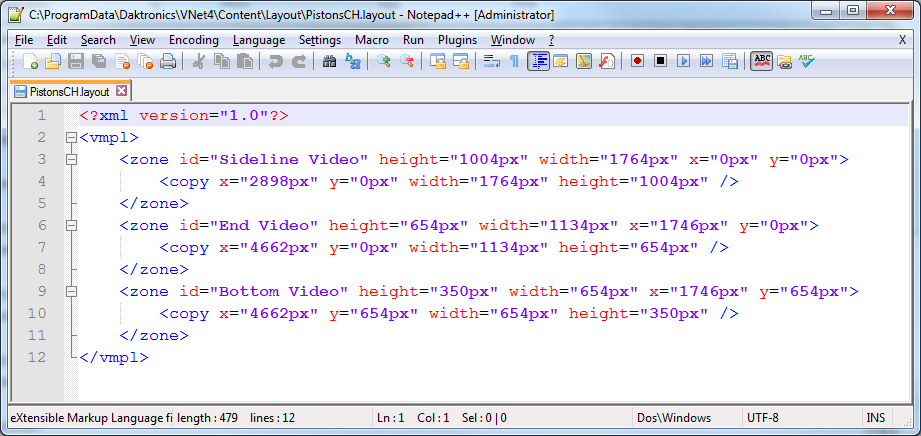Collapse the Bottom Video zone fold marker
This screenshot has width=921, height=436.
(x=70, y=292)
